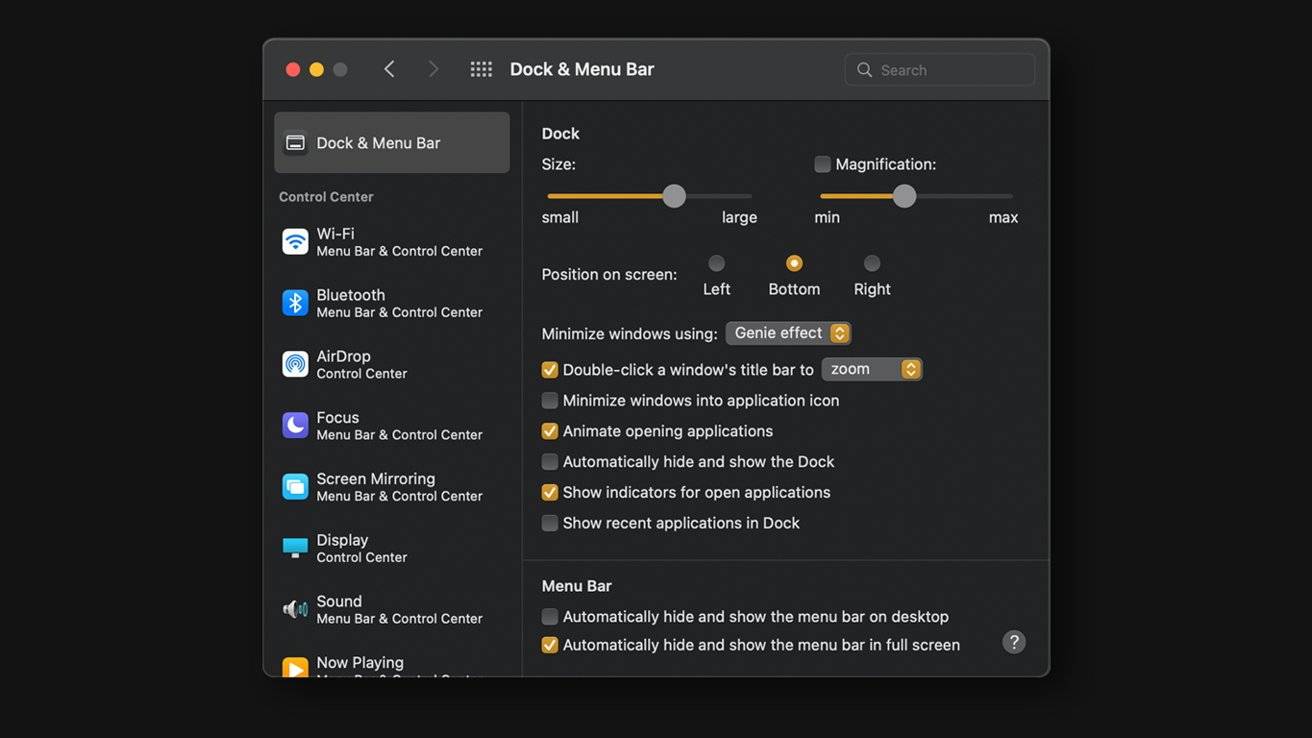The height and width of the screenshot is (738, 1312).
Task: Open AirDrop settings via its icon
Action: point(295,364)
